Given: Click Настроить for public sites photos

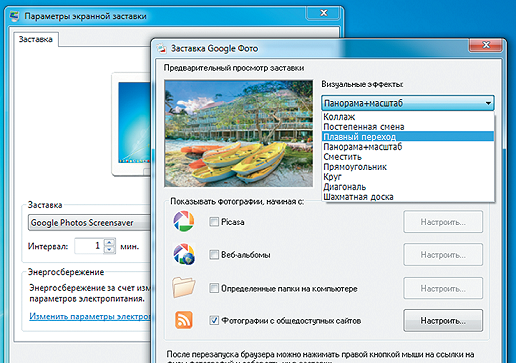Looking at the screenshot, I should [x=443, y=320].
